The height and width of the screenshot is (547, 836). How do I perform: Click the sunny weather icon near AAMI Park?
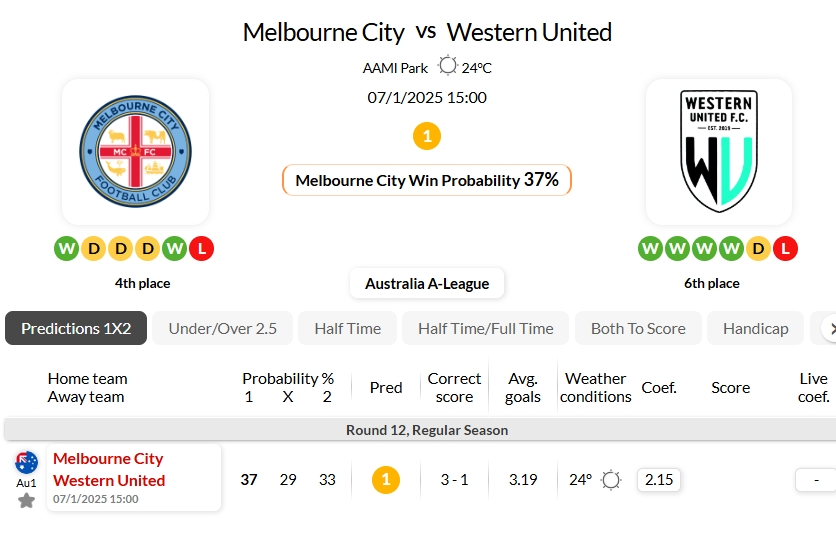[x=447, y=67]
